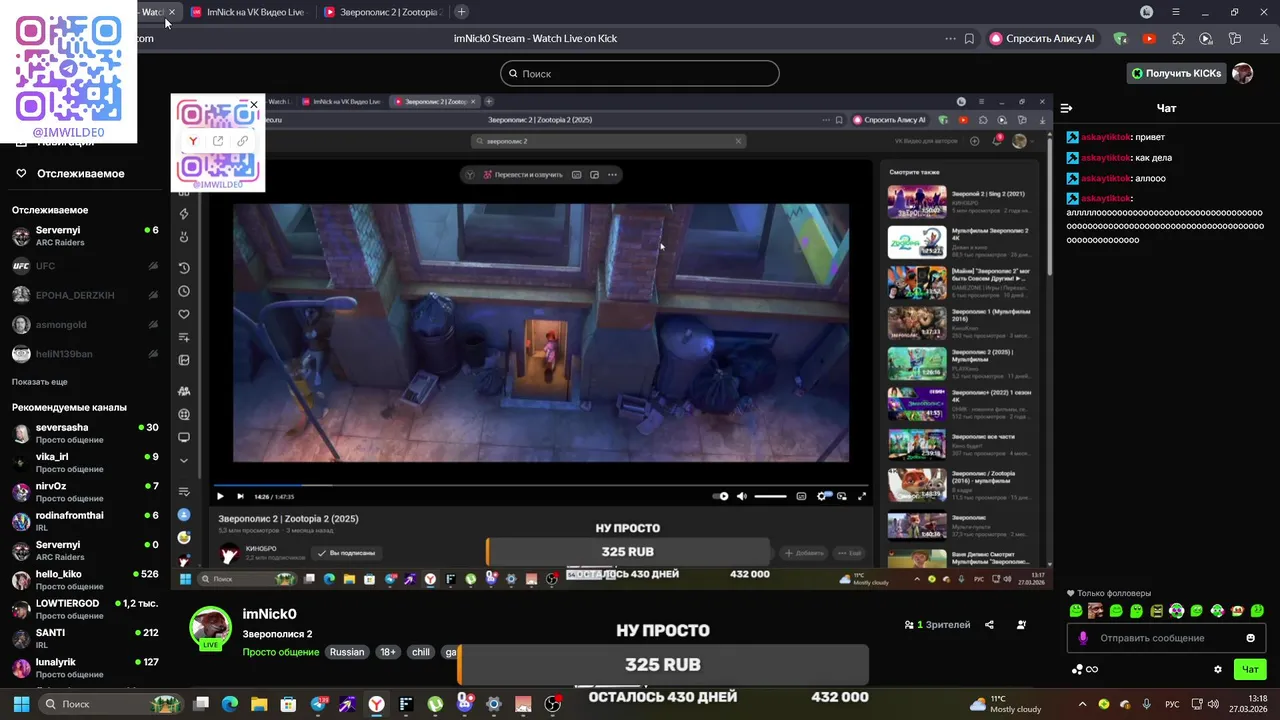Open the Просто общение category link

(280, 652)
